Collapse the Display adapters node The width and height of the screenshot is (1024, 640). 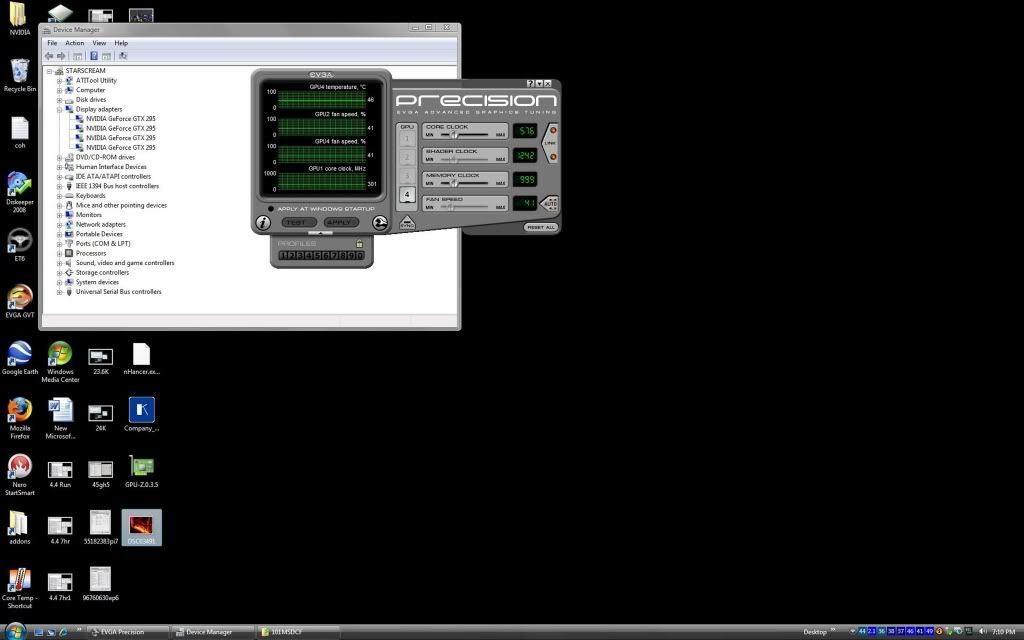click(59, 110)
